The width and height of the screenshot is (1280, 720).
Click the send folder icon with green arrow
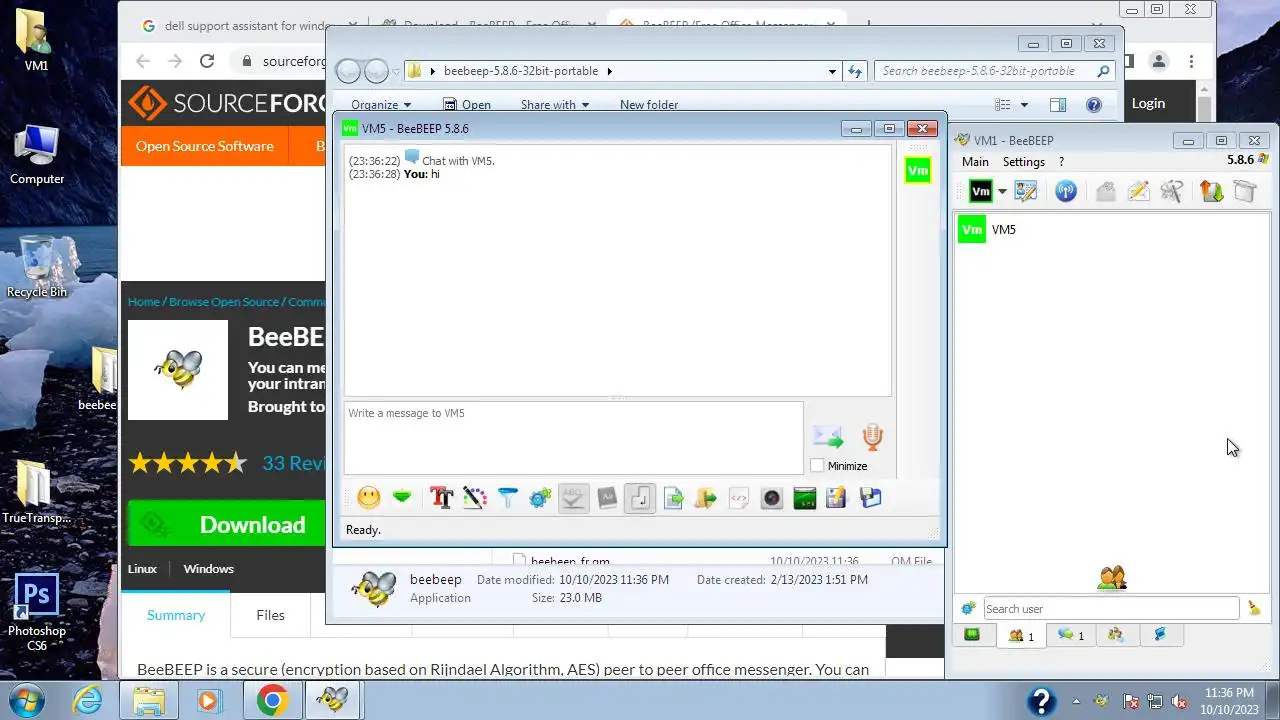pos(706,497)
